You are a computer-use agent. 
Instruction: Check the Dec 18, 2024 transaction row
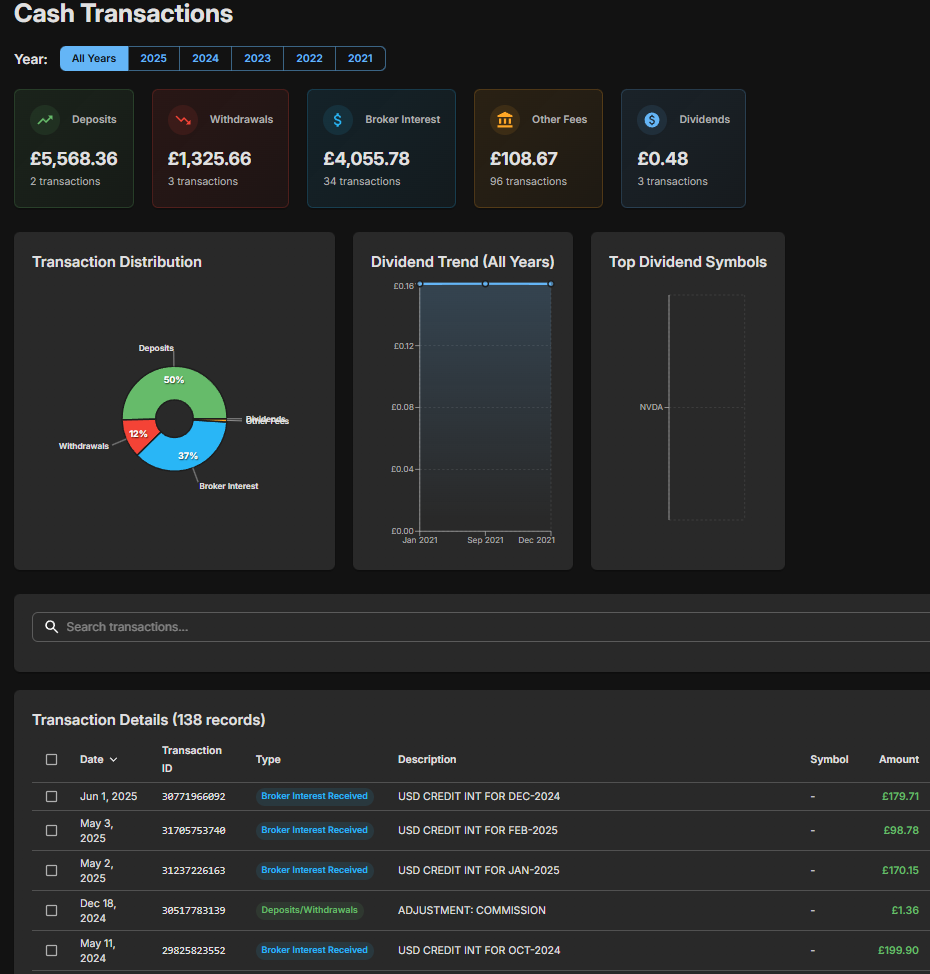pos(52,911)
